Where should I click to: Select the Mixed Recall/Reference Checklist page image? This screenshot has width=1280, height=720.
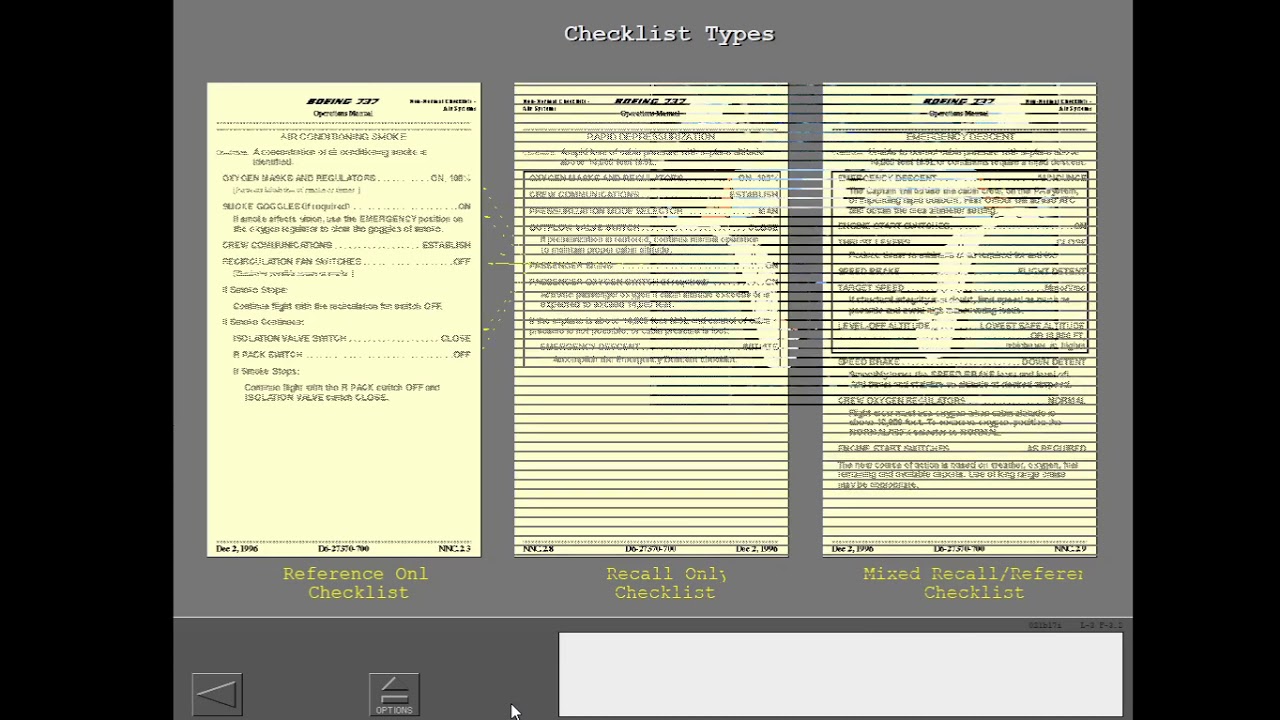(x=959, y=320)
